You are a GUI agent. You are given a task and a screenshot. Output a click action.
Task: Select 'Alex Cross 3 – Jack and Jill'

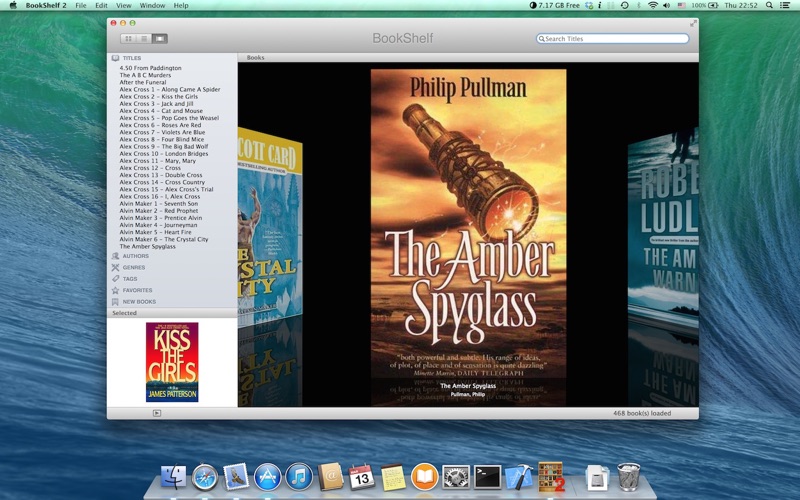click(156, 104)
